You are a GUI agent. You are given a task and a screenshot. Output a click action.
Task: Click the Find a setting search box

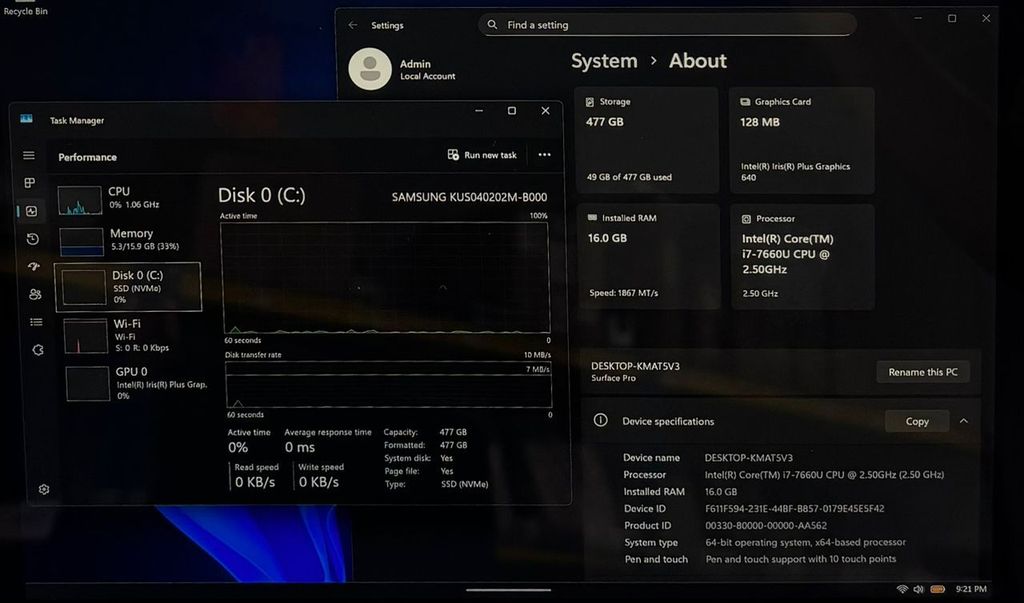click(667, 25)
